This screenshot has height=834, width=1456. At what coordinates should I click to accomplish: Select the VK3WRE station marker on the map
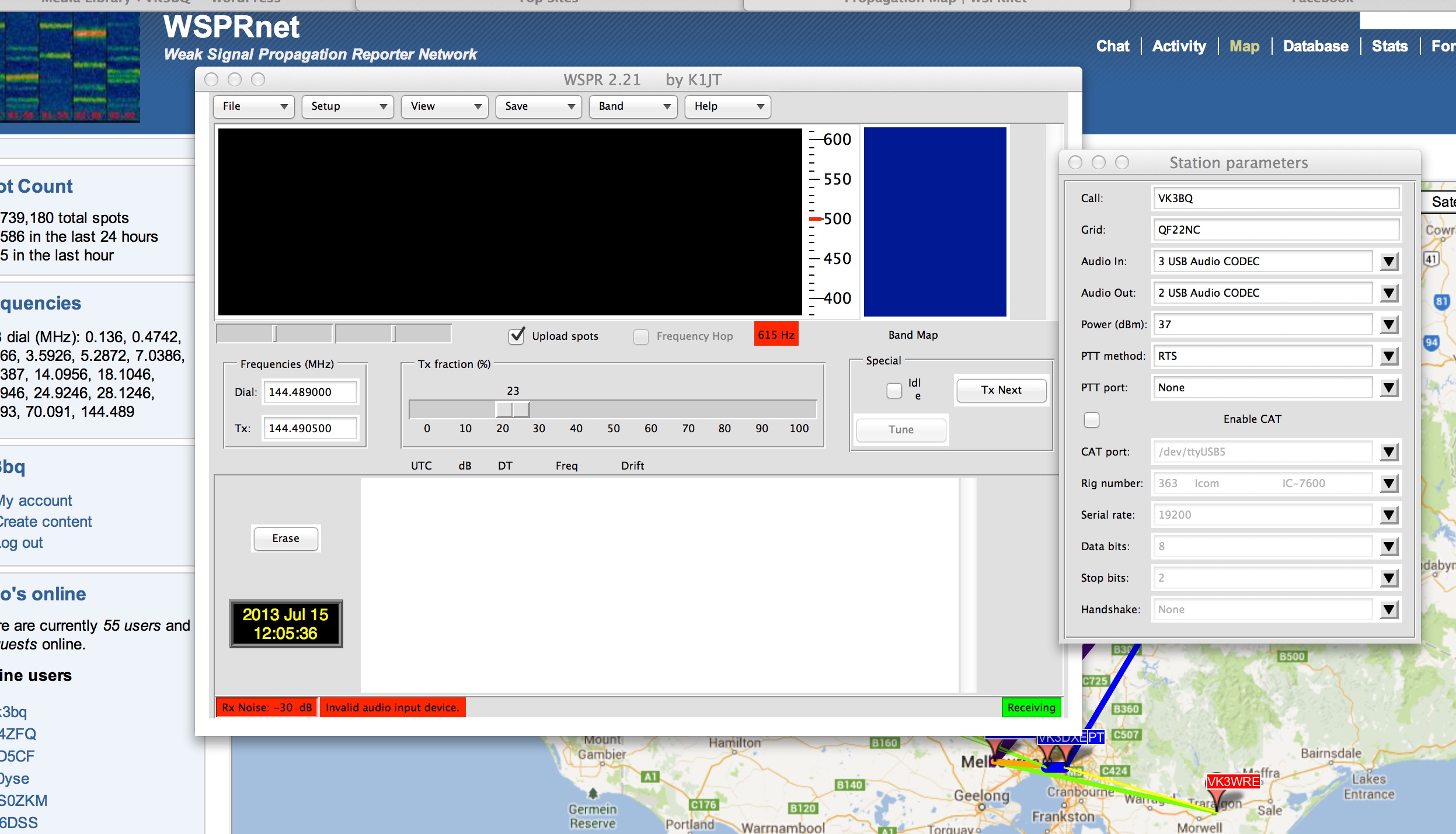[1232, 780]
